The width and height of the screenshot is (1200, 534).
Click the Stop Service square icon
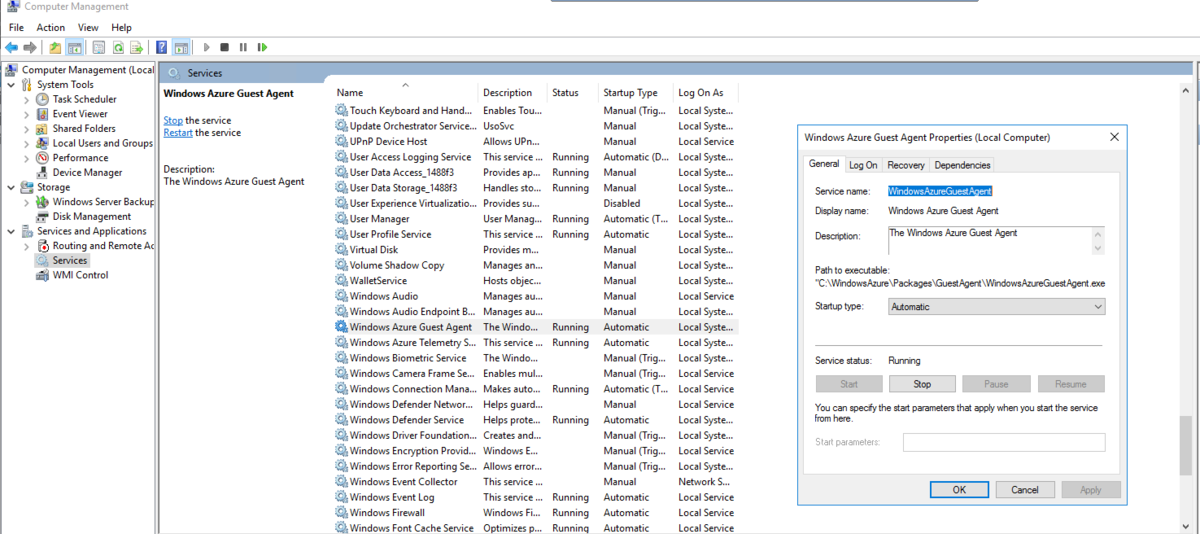(225, 47)
